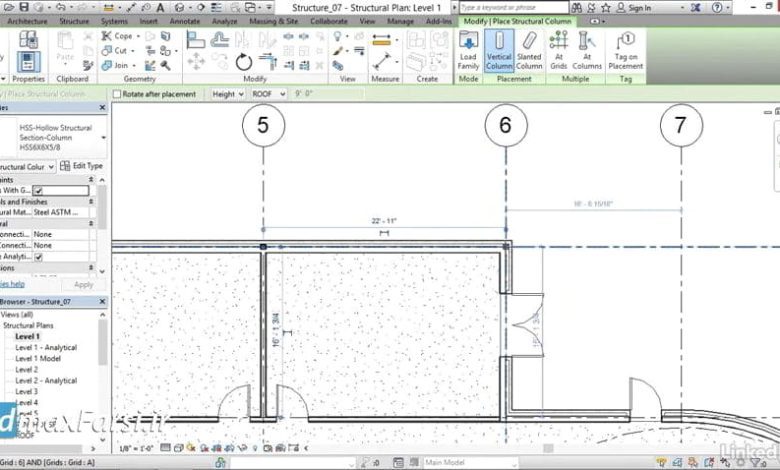Click the Help question mark icon
780x470 pixels.
click(x=717, y=7)
